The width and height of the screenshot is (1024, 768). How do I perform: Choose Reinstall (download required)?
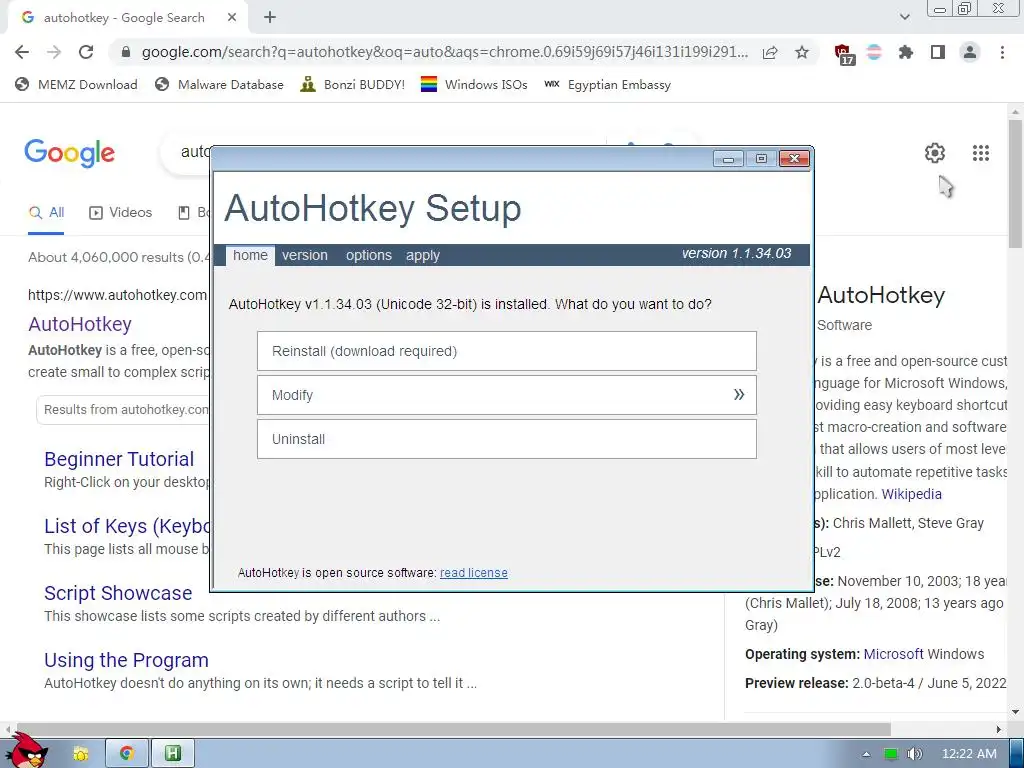(507, 351)
